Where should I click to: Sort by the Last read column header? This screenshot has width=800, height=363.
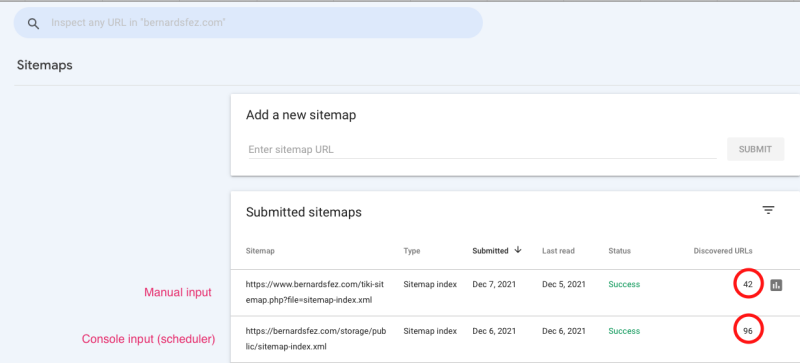(558, 251)
